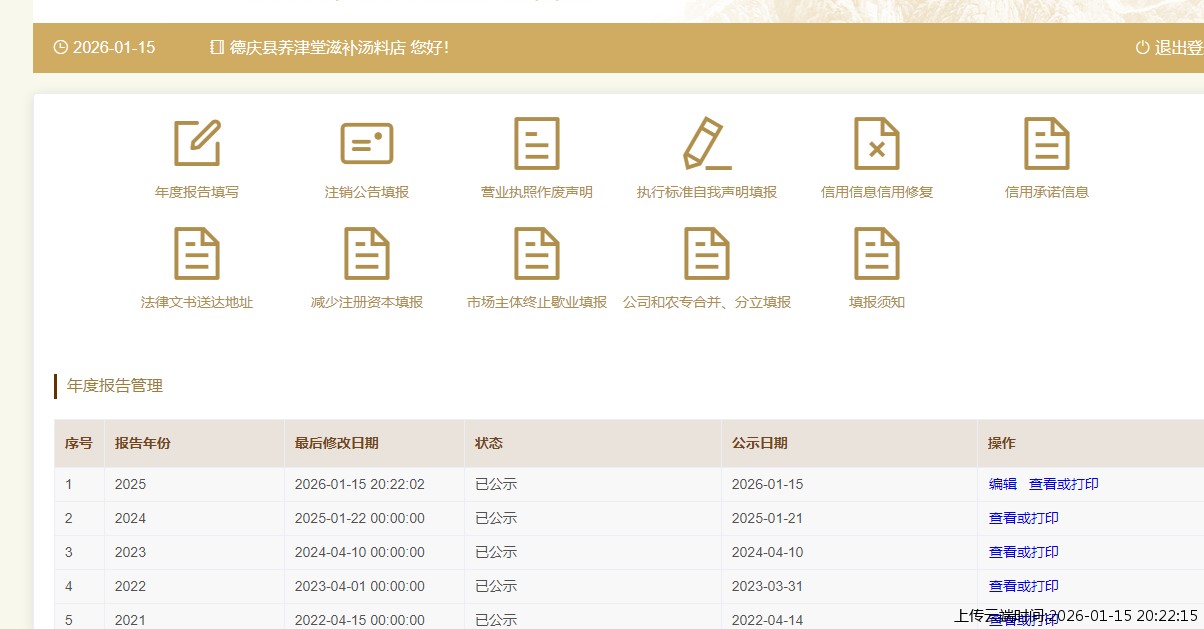Click the 报告年份 column header
The image size is (1204, 629).
(x=143, y=443)
